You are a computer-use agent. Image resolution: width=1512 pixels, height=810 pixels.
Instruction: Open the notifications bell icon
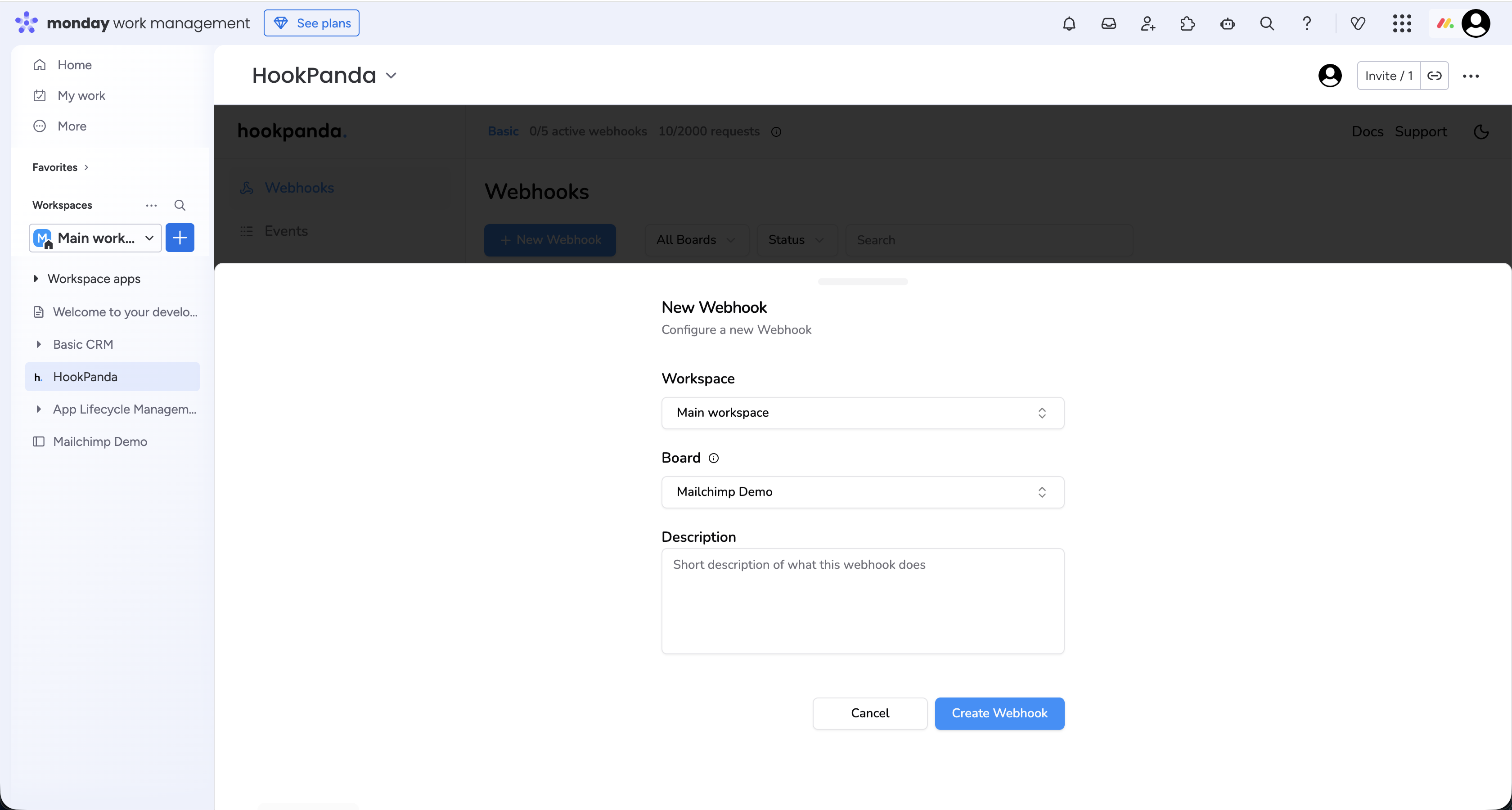tap(1069, 23)
